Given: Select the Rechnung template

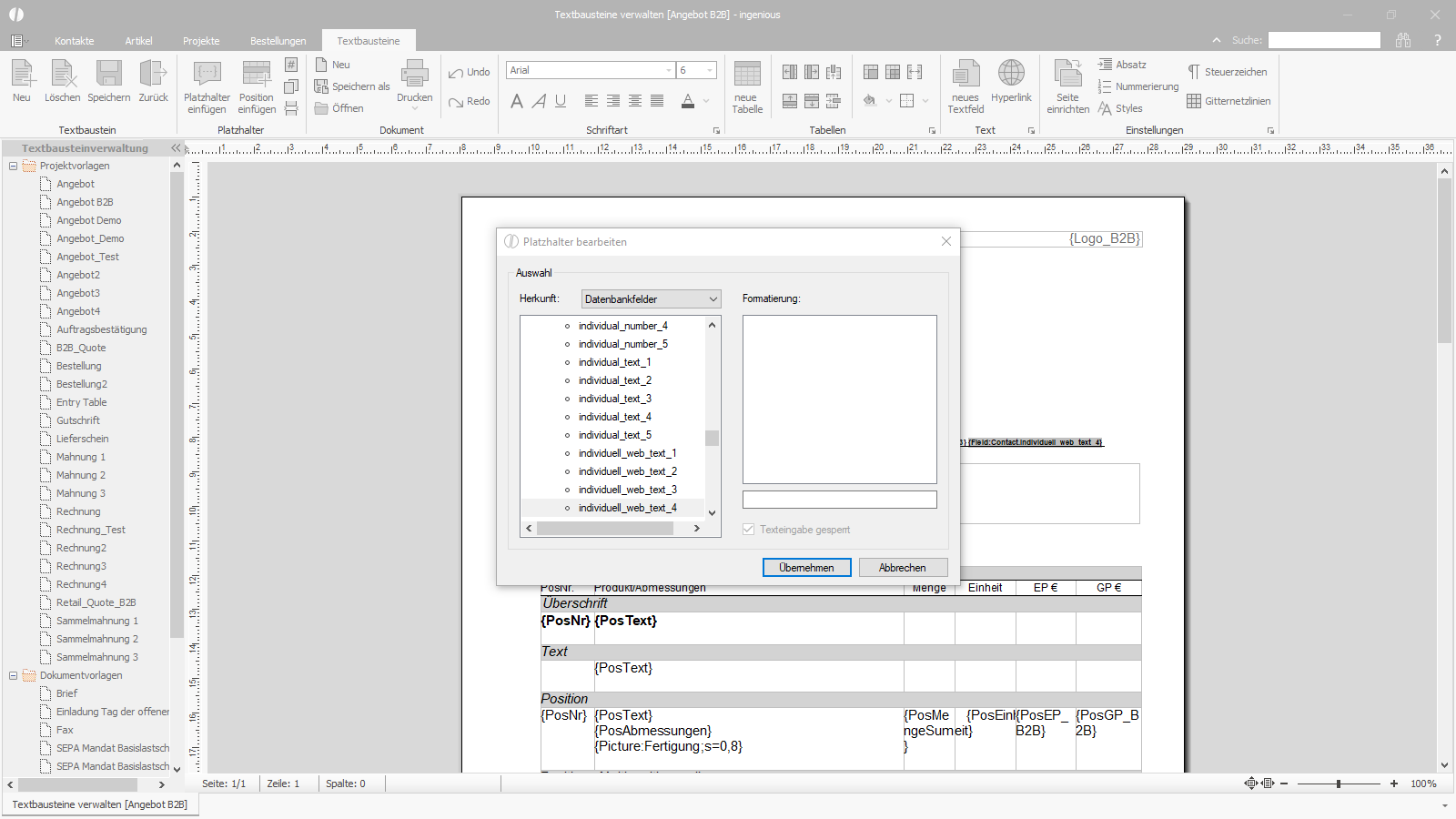Looking at the screenshot, I should point(78,511).
